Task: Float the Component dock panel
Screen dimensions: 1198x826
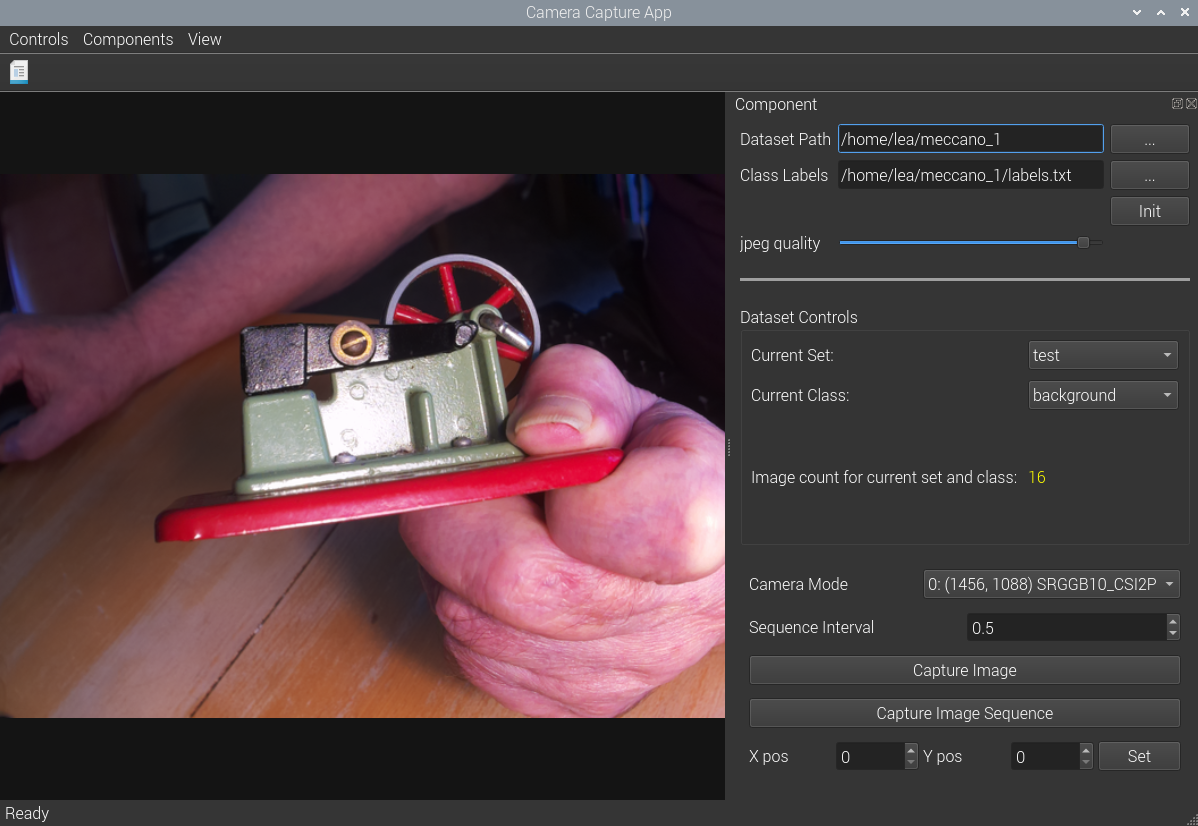Action: (1177, 103)
